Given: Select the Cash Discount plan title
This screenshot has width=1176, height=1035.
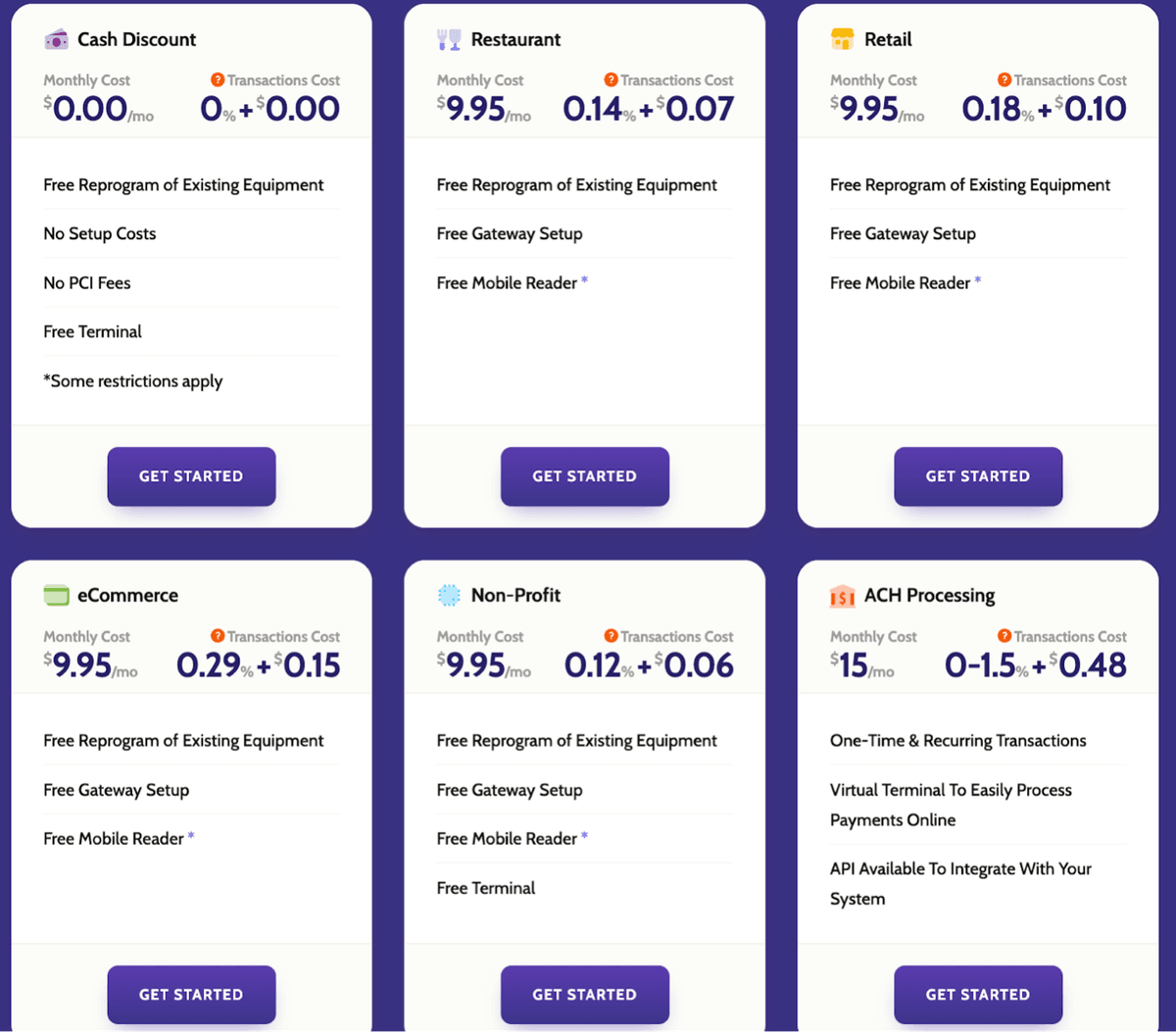Looking at the screenshot, I should pyautogui.click(x=136, y=39).
